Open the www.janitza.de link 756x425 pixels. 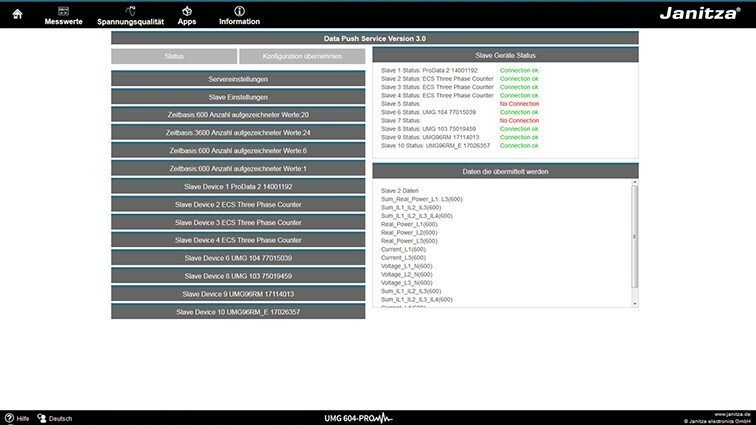click(730, 414)
